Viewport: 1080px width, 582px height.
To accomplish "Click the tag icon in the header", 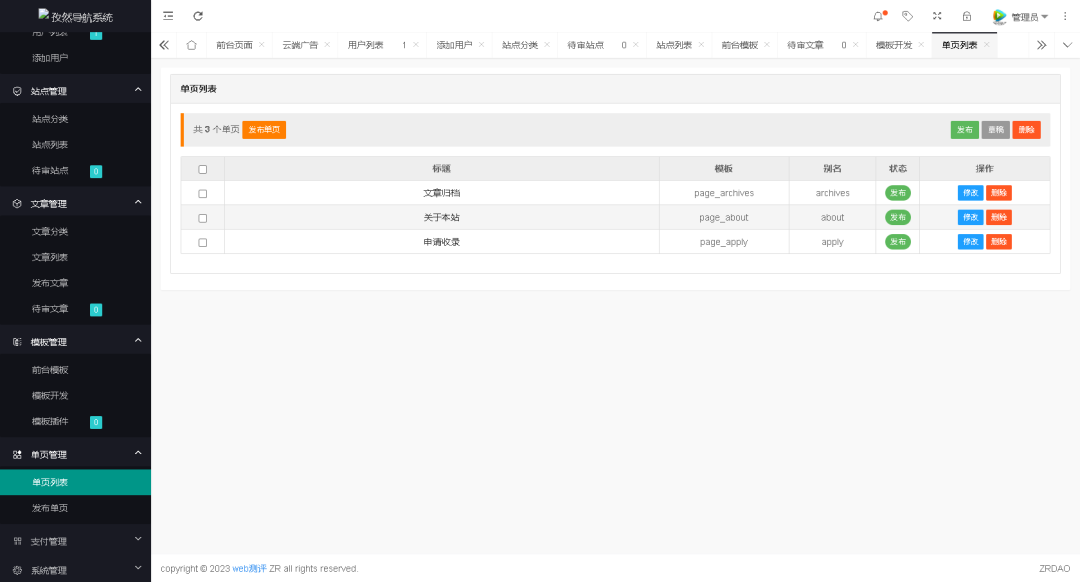I will coord(907,16).
